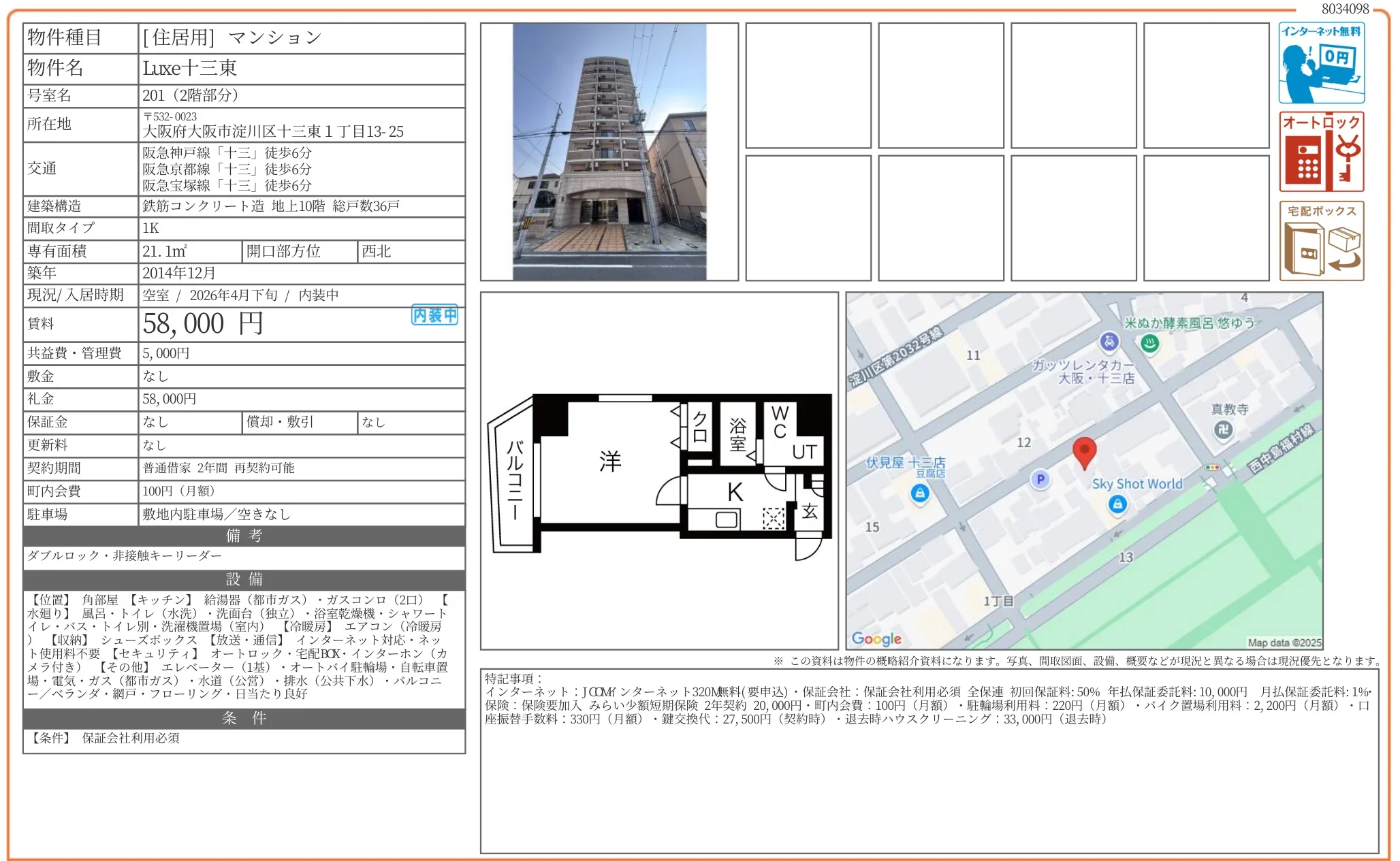Screen dimensions: 1400x861
Task: Click the 伏見屋 十三店 shop marker
Action: (920, 493)
